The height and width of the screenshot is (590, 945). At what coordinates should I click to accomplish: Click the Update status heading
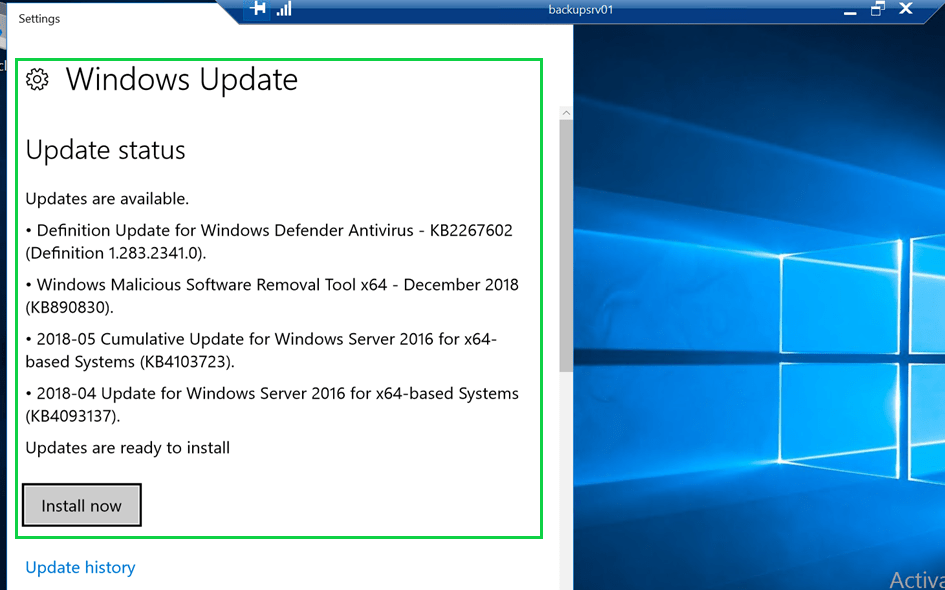click(105, 151)
